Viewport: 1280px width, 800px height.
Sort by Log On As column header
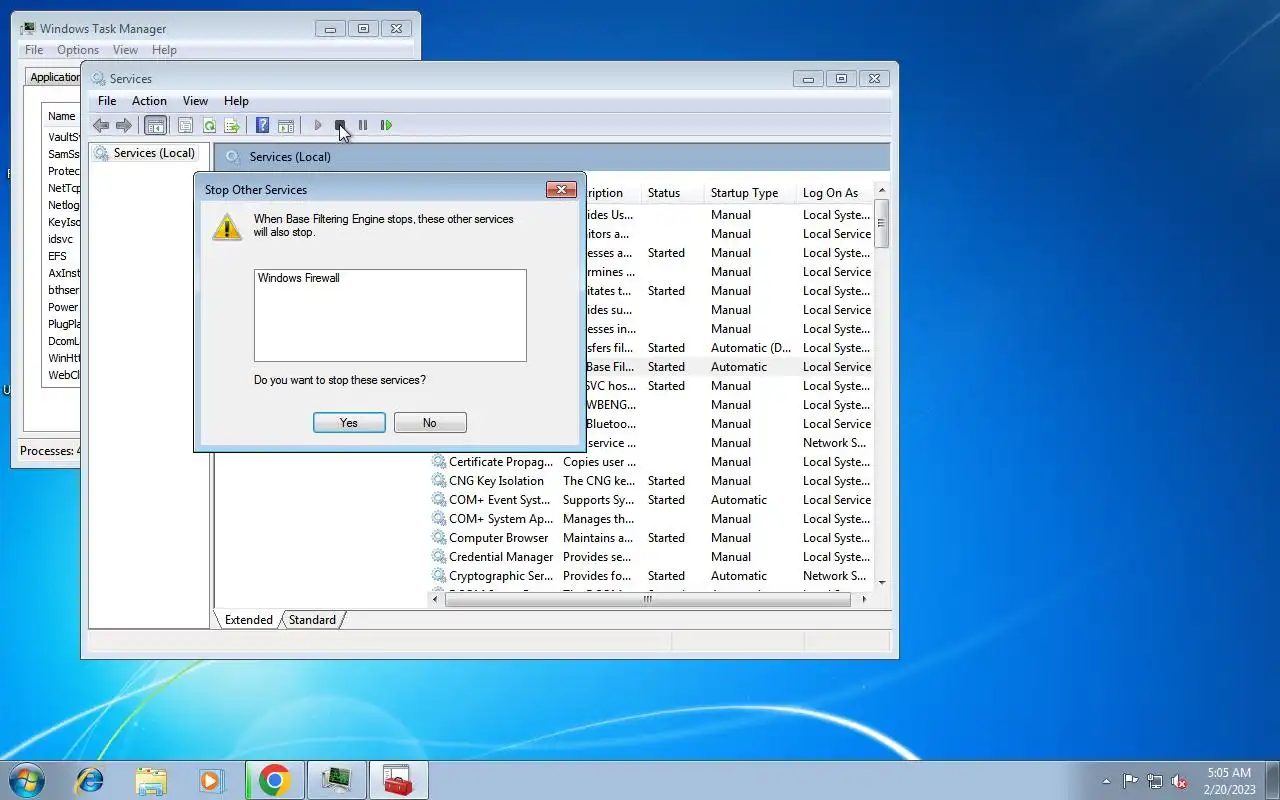coord(835,193)
